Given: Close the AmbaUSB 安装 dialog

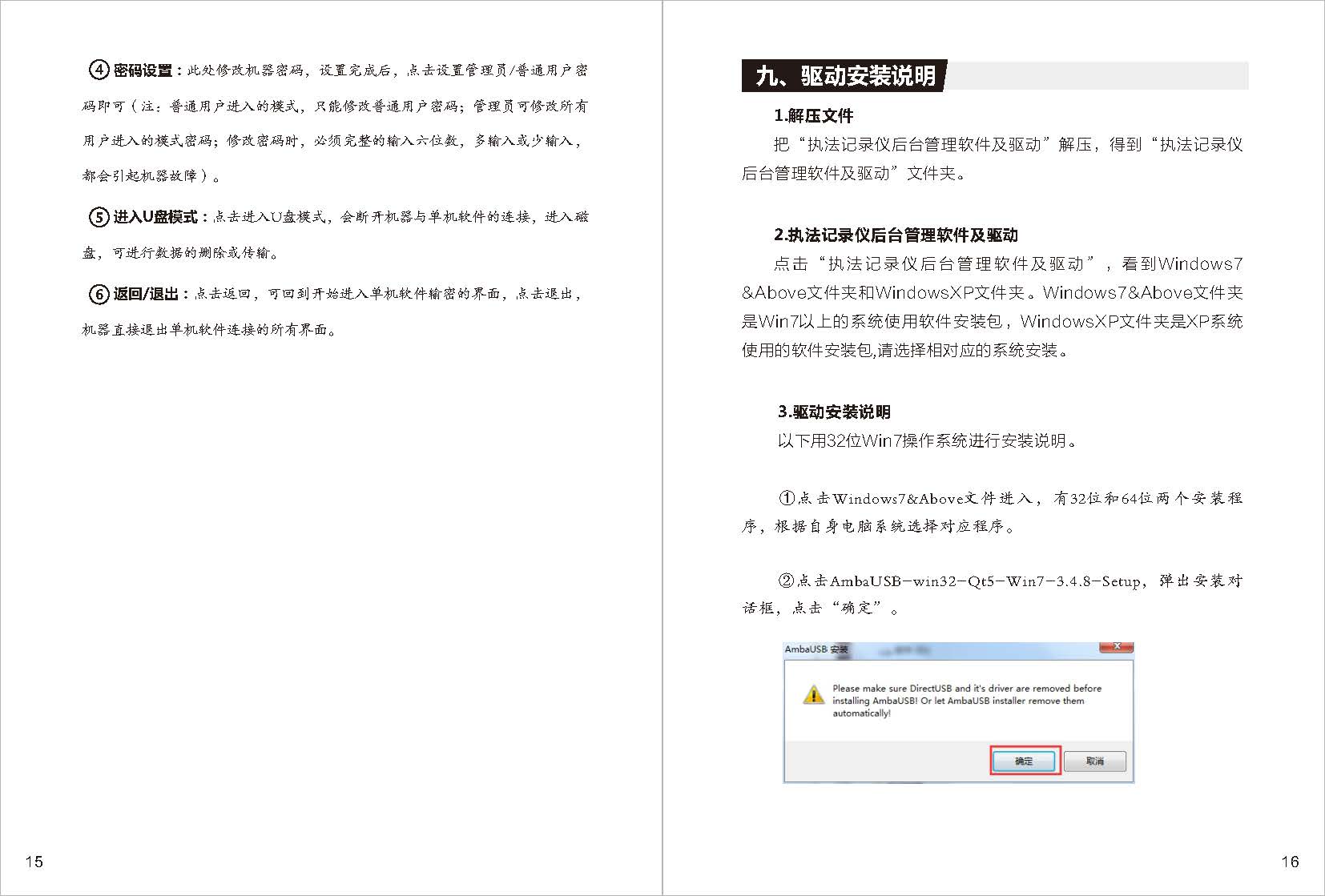Looking at the screenshot, I should pos(1116,647).
